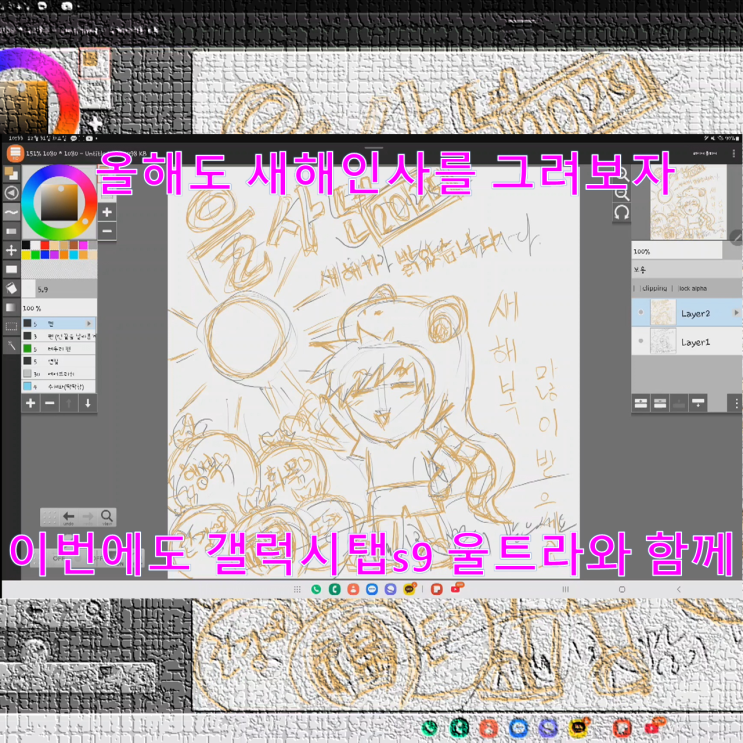The height and width of the screenshot is (743, 743).
Task: Pick the magenta palette swatch
Action: [83, 245]
